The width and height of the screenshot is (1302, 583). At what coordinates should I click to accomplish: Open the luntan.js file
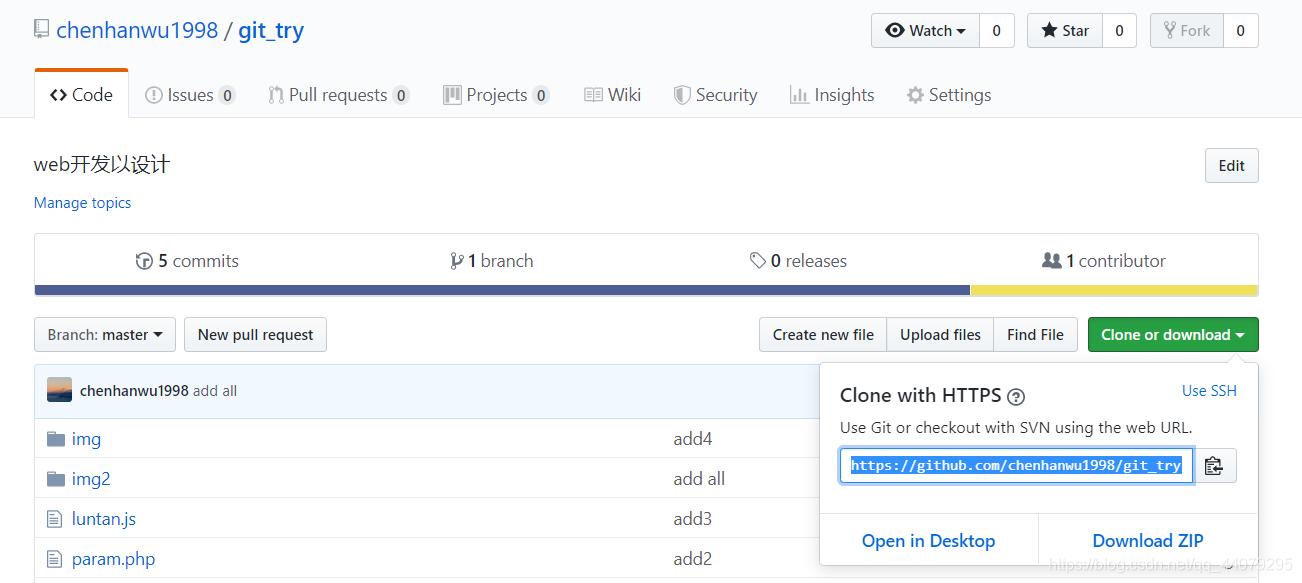104,519
